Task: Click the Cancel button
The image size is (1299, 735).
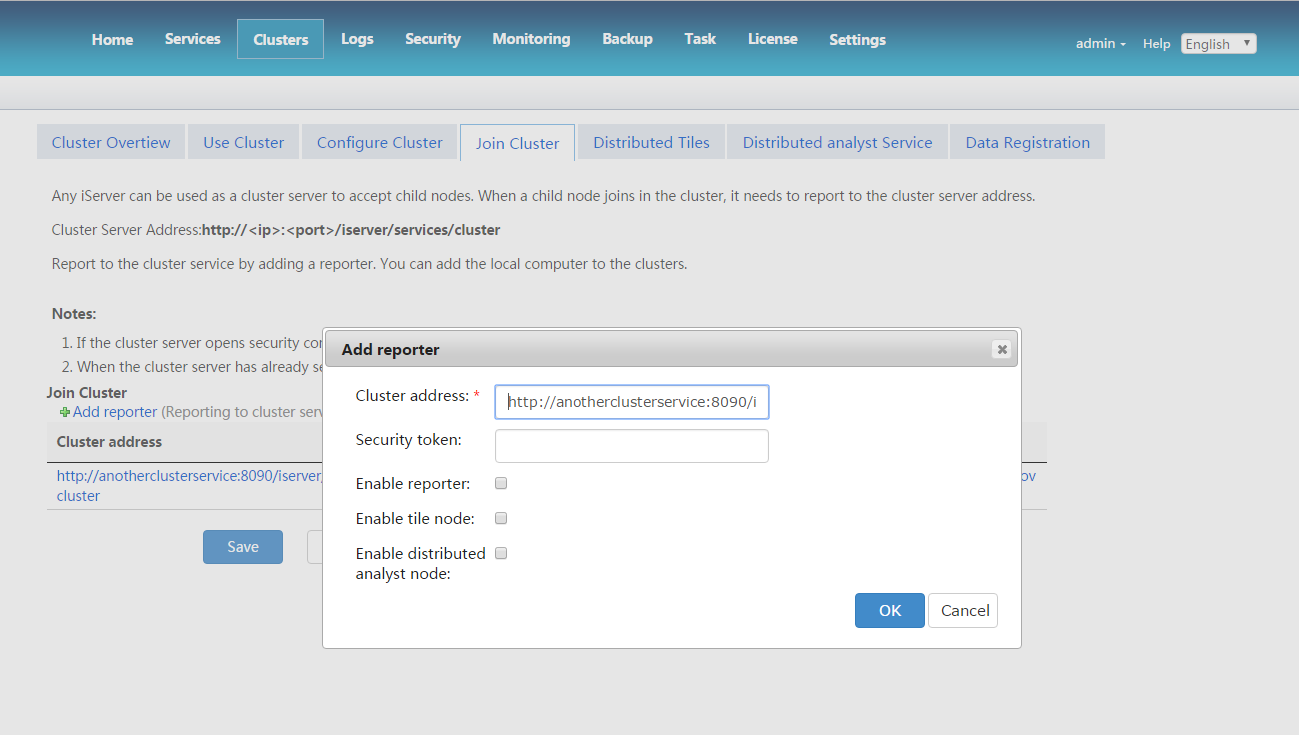Action: (x=964, y=611)
